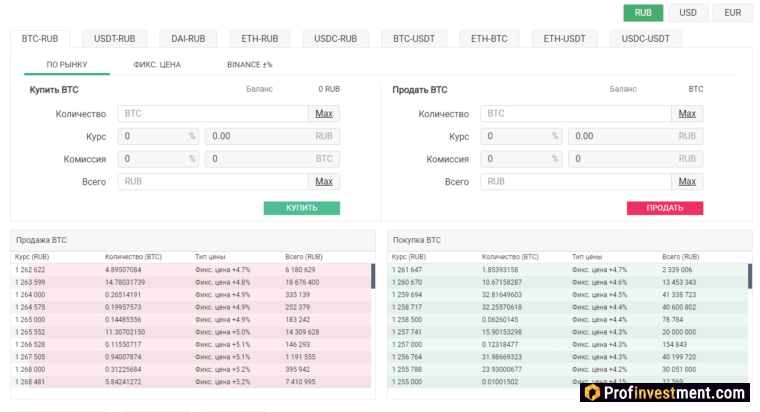Click Max next to buy Всего field
This screenshot has height=412, width=760.
tap(324, 182)
